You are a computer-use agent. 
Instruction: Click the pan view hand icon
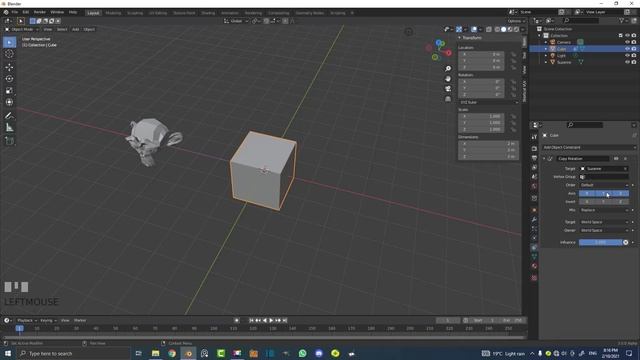point(448,79)
